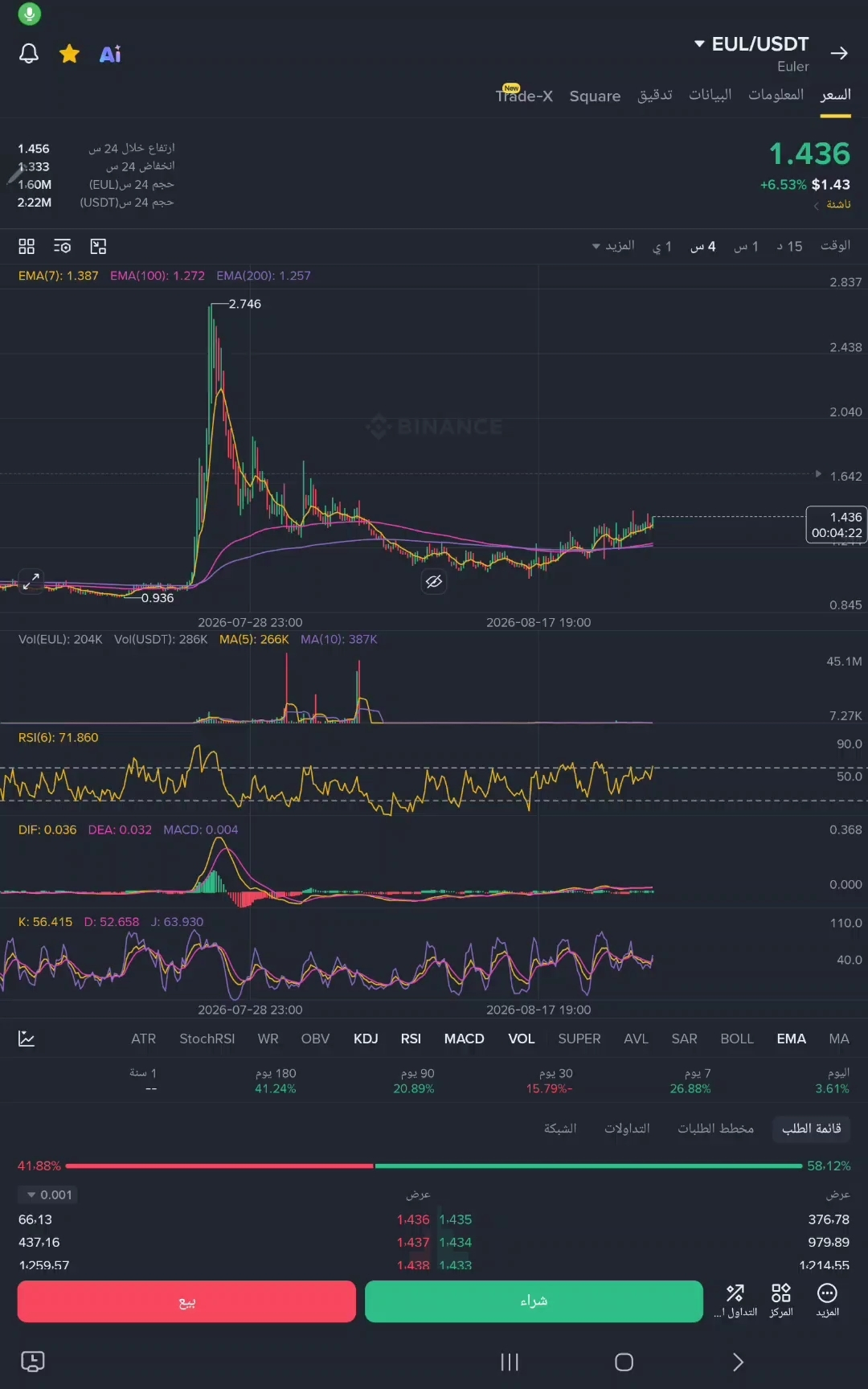Select the 15 د timeframe
This screenshot has width=868, height=1389.
tap(789, 246)
